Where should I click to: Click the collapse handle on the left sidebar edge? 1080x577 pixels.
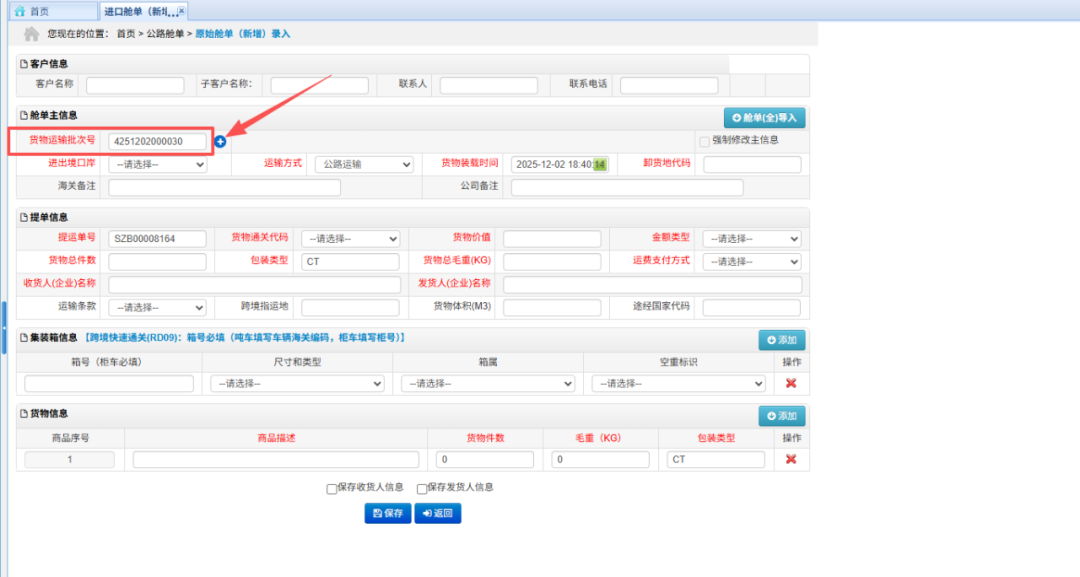pos(3,327)
